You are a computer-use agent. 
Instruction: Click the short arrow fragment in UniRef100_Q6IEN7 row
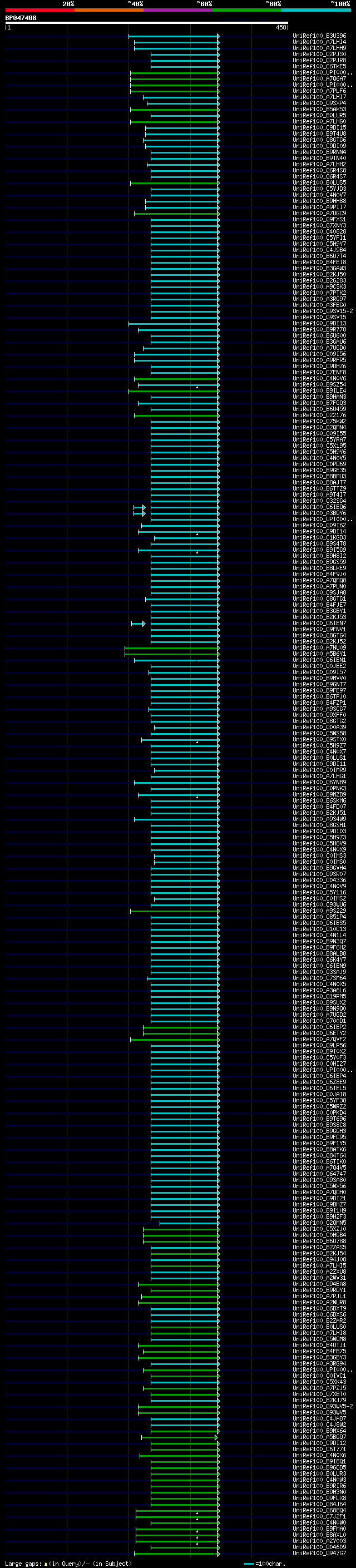click(x=139, y=624)
